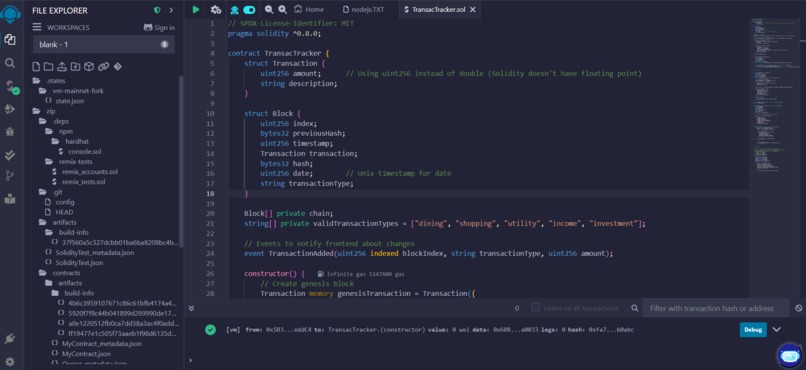Open the search in files sidebar icon
Image resolution: width=806 pixels, height=370 pixels.
tap(9, 63)
